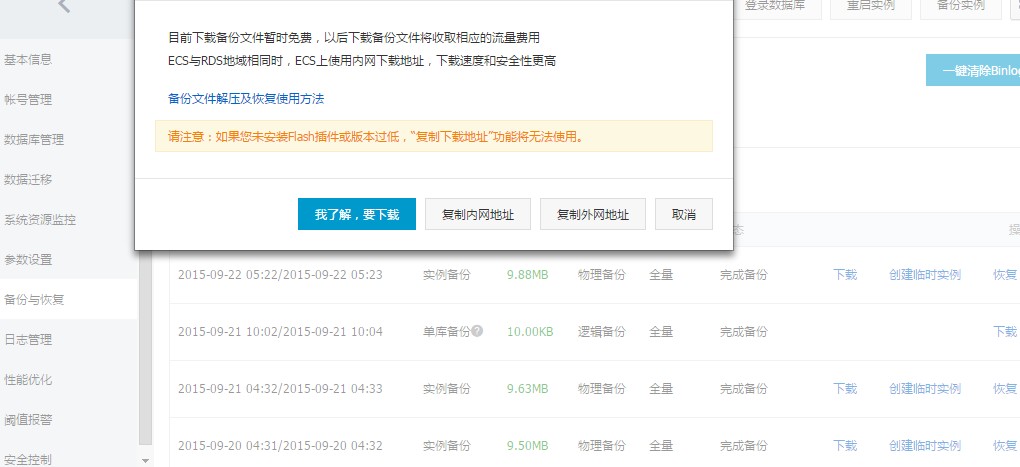Click the back chevron above the sidebar
Viewport: 1020px width, 467px height.
point(64,7)
